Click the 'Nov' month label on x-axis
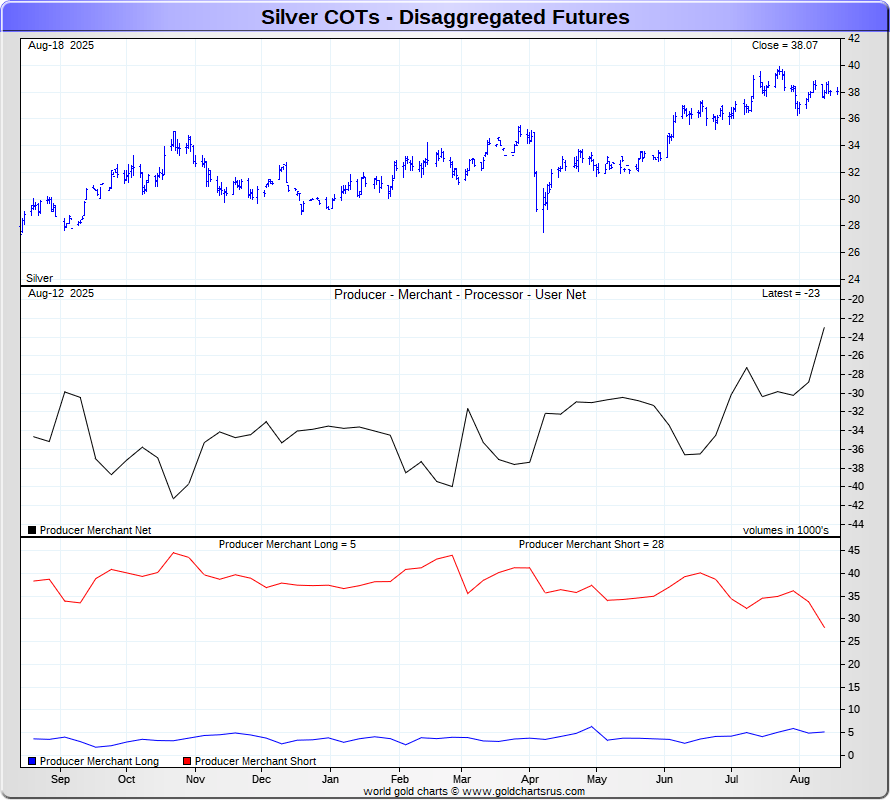 pos(195,779)
